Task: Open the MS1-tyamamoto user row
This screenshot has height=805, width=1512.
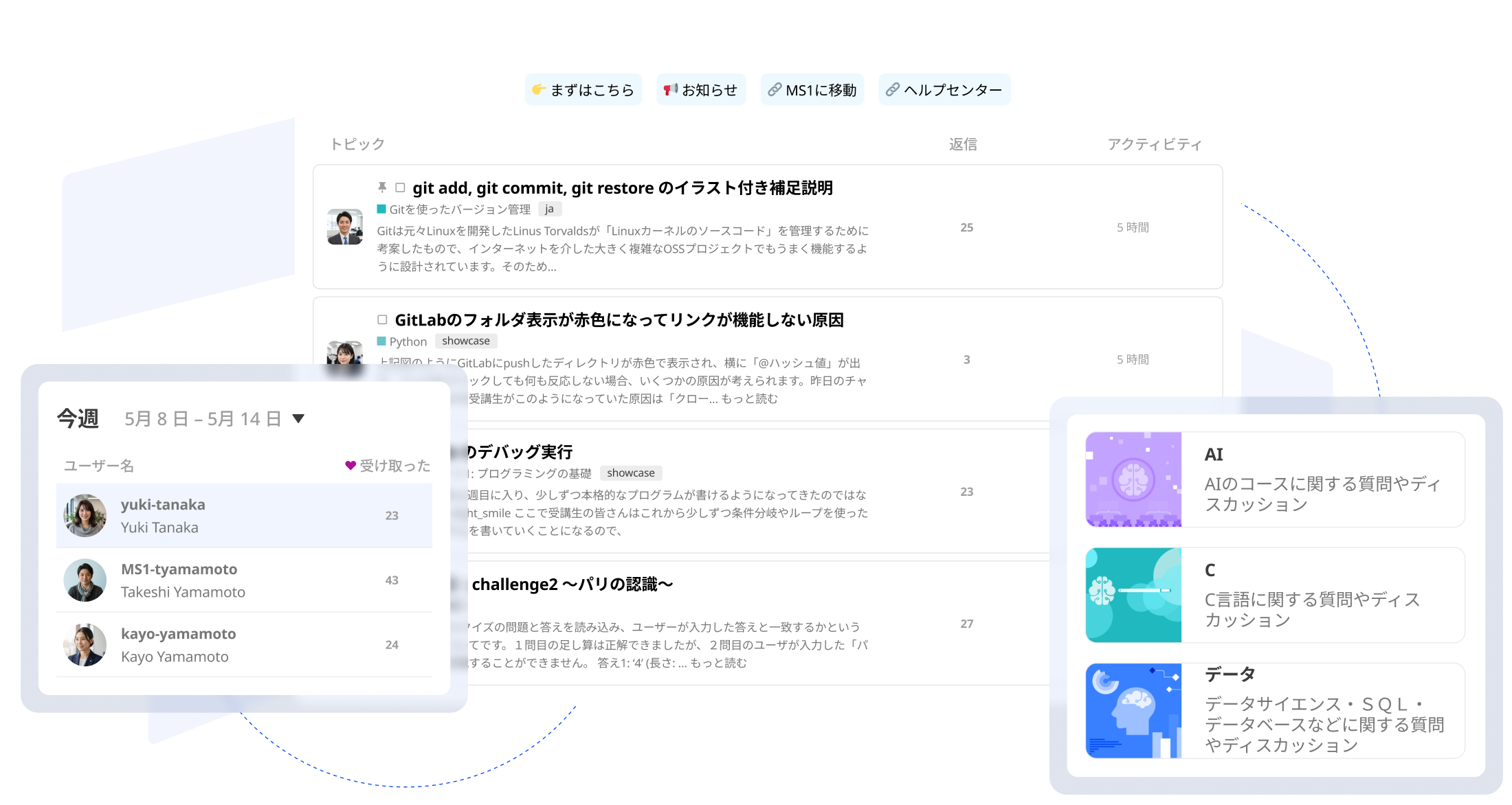Action: (x=244, y=580)
